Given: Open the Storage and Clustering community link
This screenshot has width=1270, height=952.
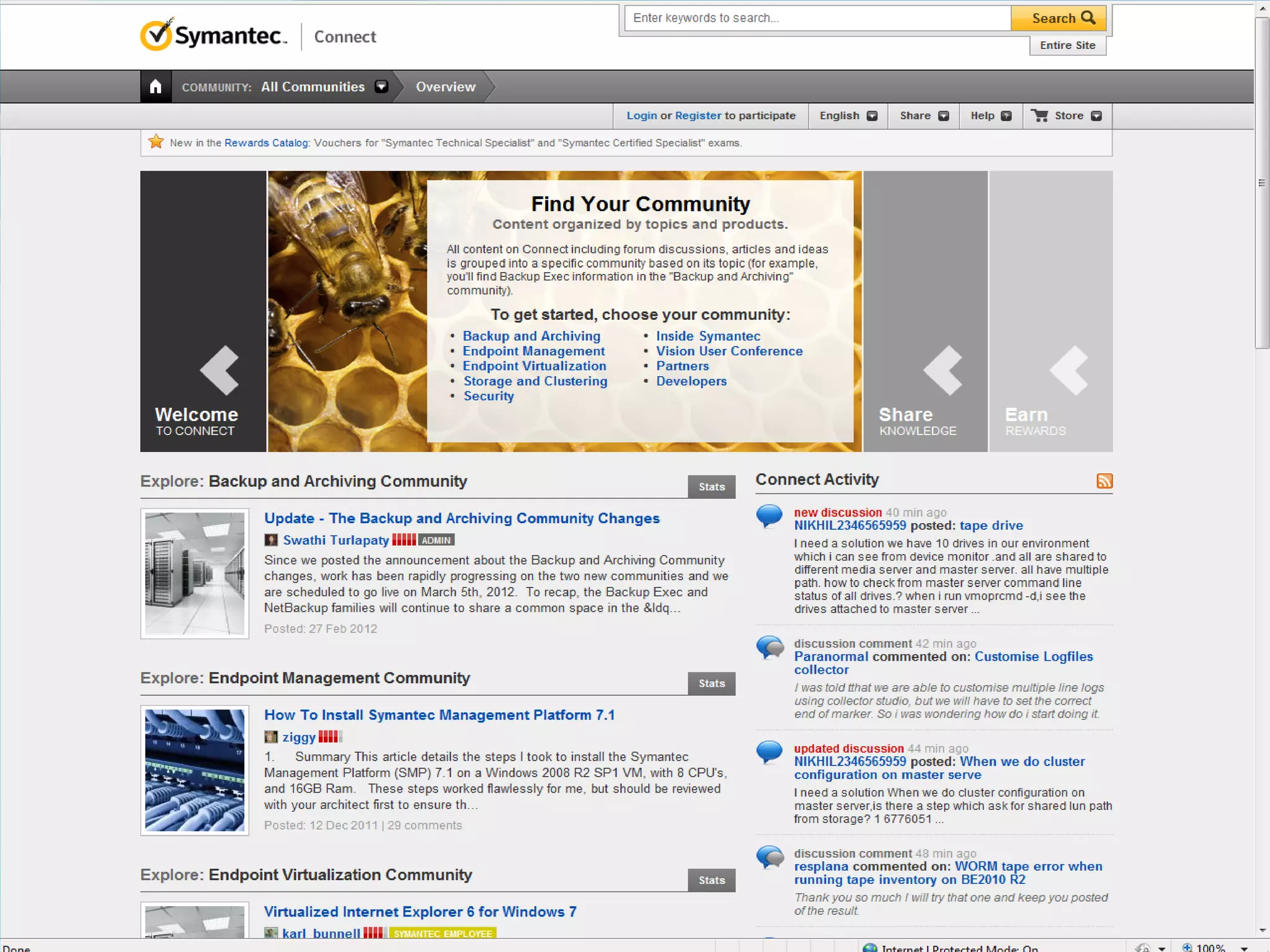Looking at the screenshot, I should 535,381.
